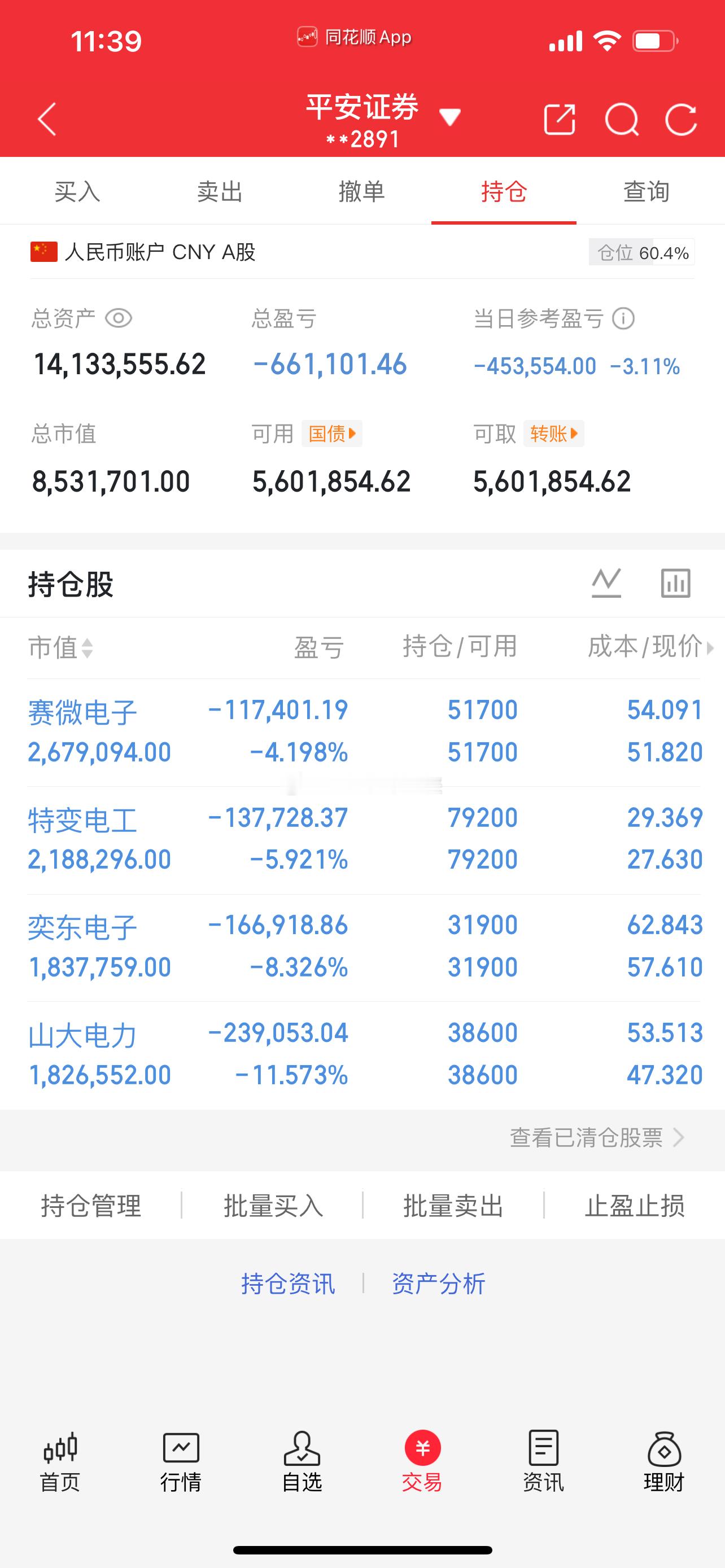
Task: Tap market value 8,531,701.00
Action: (x=111, y=481)
